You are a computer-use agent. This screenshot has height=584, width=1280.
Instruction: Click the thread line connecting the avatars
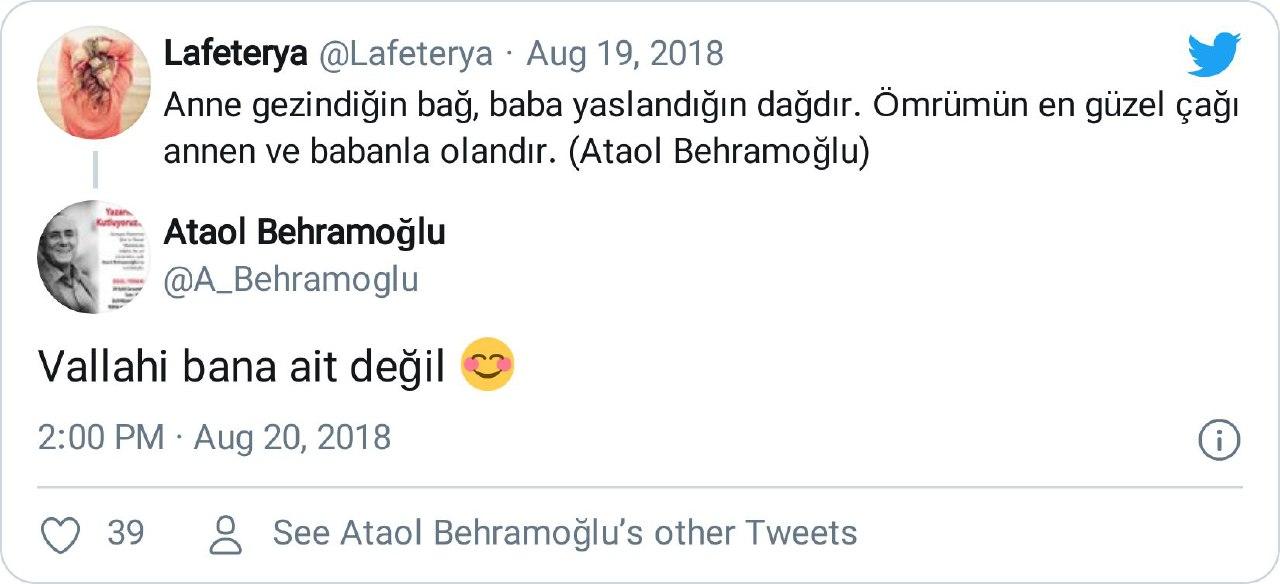pyautogui.click(x=94, y=168)
